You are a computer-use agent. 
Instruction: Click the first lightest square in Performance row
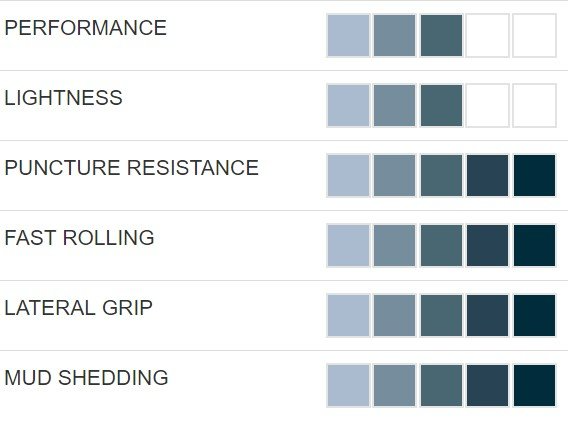[x=348, y=36]
